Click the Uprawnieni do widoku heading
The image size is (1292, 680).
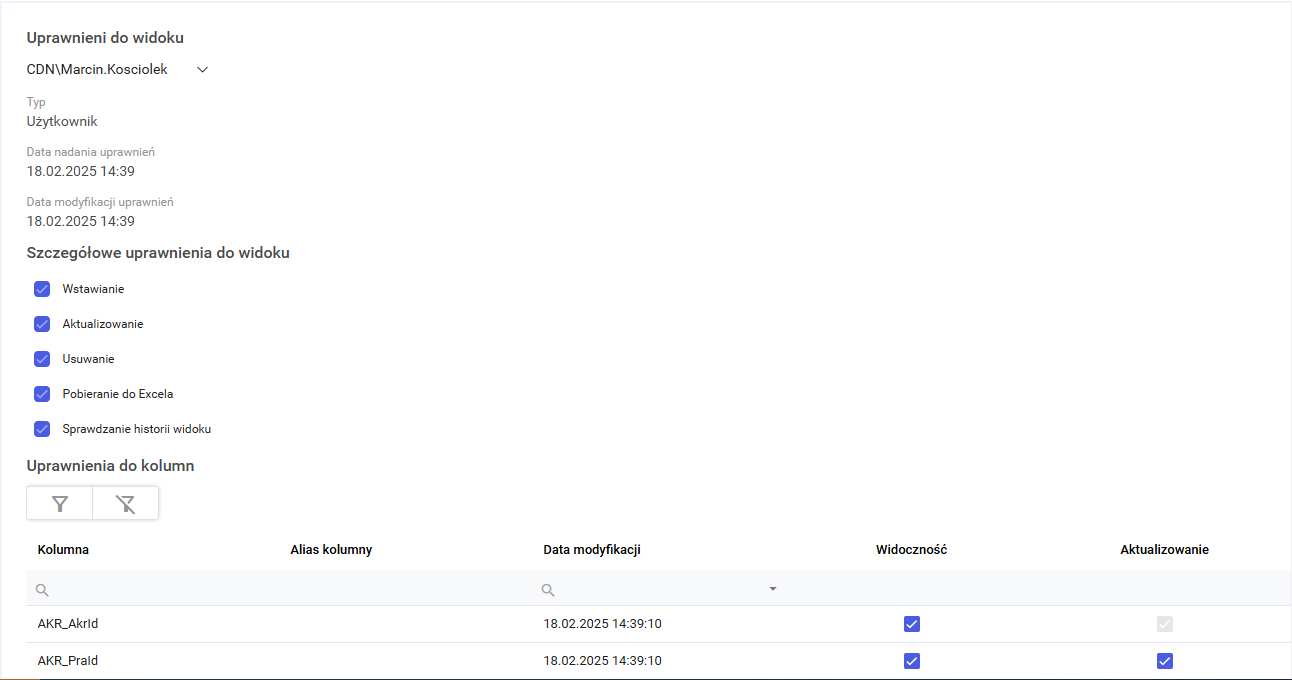point(105,38)
